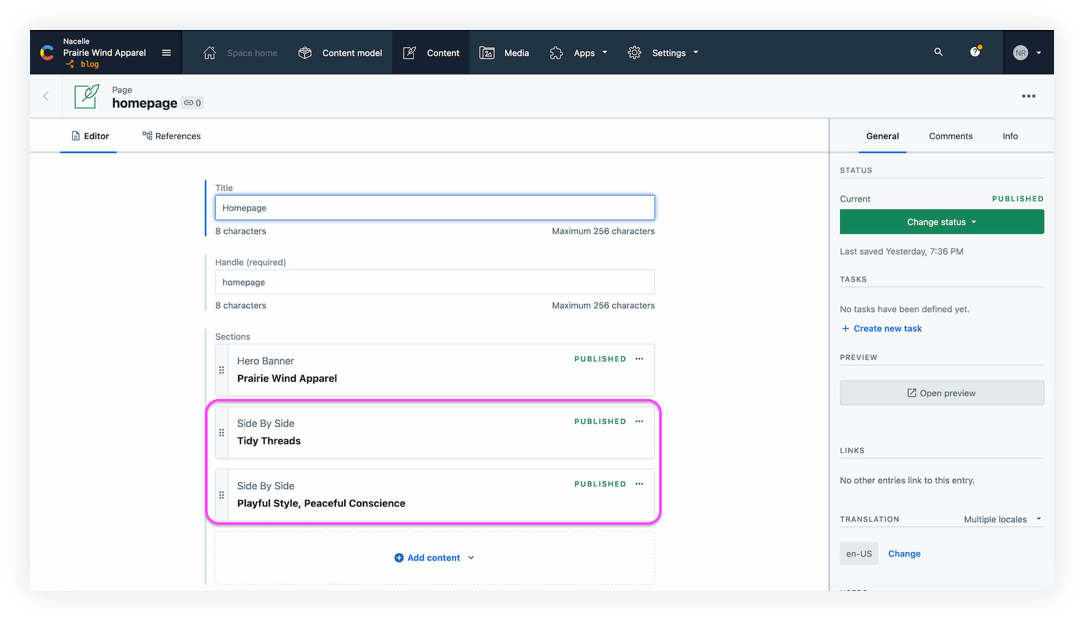Open Playful Style card actions menu
Screen dimensions: 1084x621
coord(639,484)
